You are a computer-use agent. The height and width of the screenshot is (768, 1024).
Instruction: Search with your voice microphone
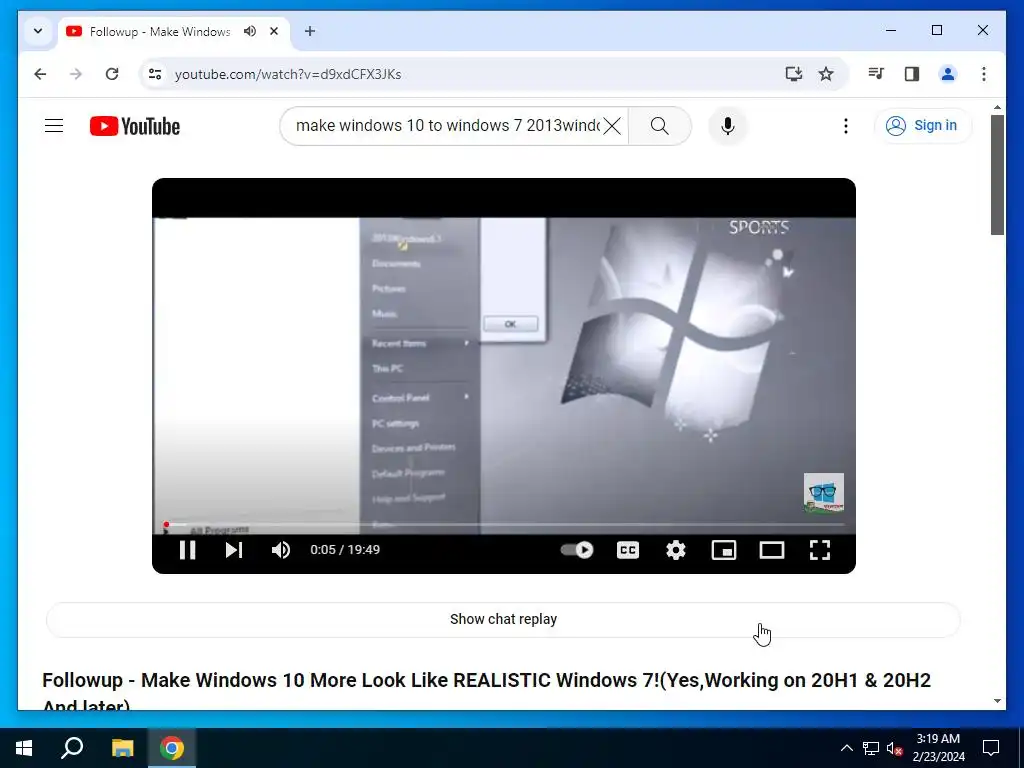click(728, 125)
